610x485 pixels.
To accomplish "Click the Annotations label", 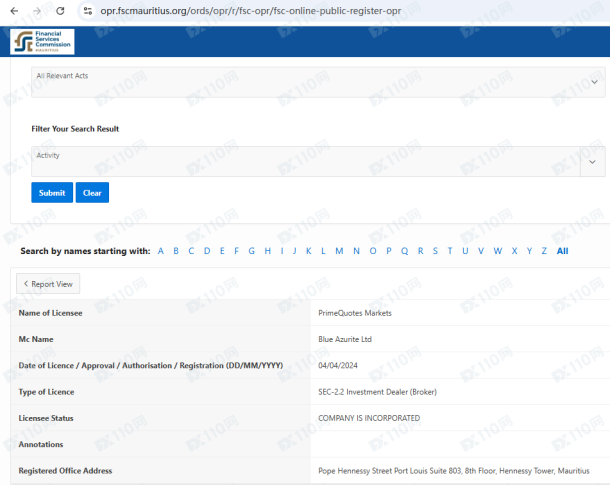I will [x=41, y=444].
